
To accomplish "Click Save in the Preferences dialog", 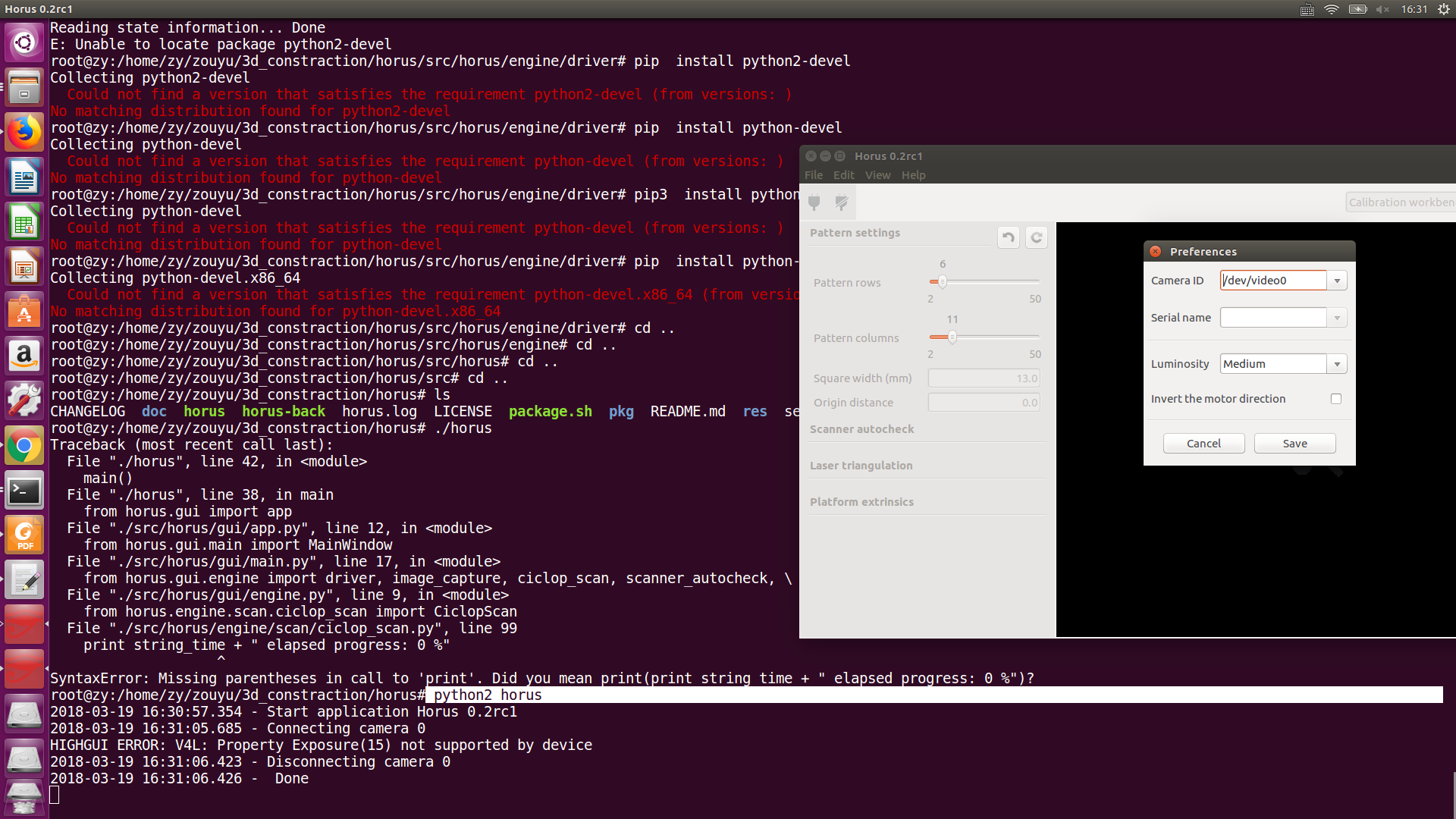I will point(1294,444).
